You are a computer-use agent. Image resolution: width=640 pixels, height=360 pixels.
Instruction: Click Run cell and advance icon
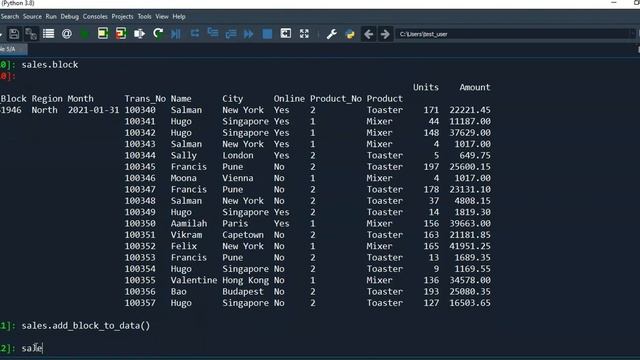[x=121, y=33]
